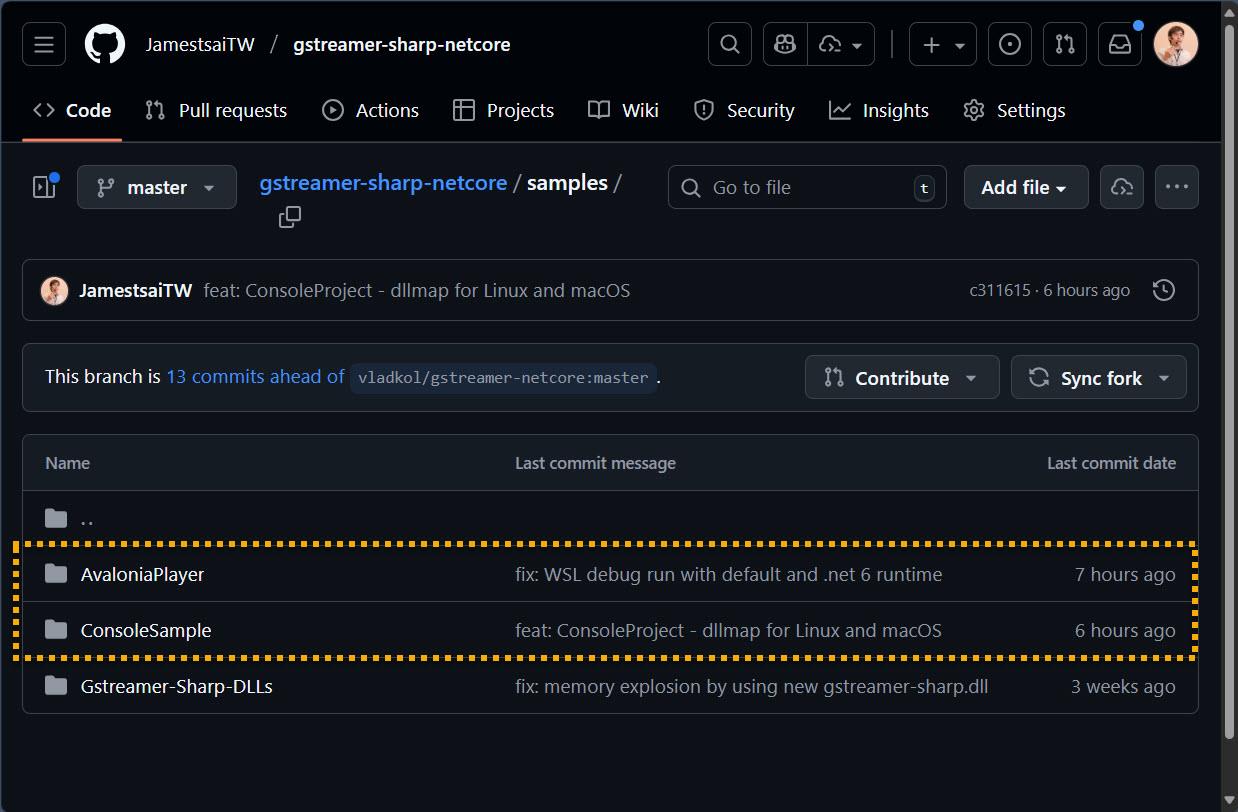Switch to the Insights tab
Image resolution: width=1238 pixels, height=812 pixels.
[x=879, y=110]
